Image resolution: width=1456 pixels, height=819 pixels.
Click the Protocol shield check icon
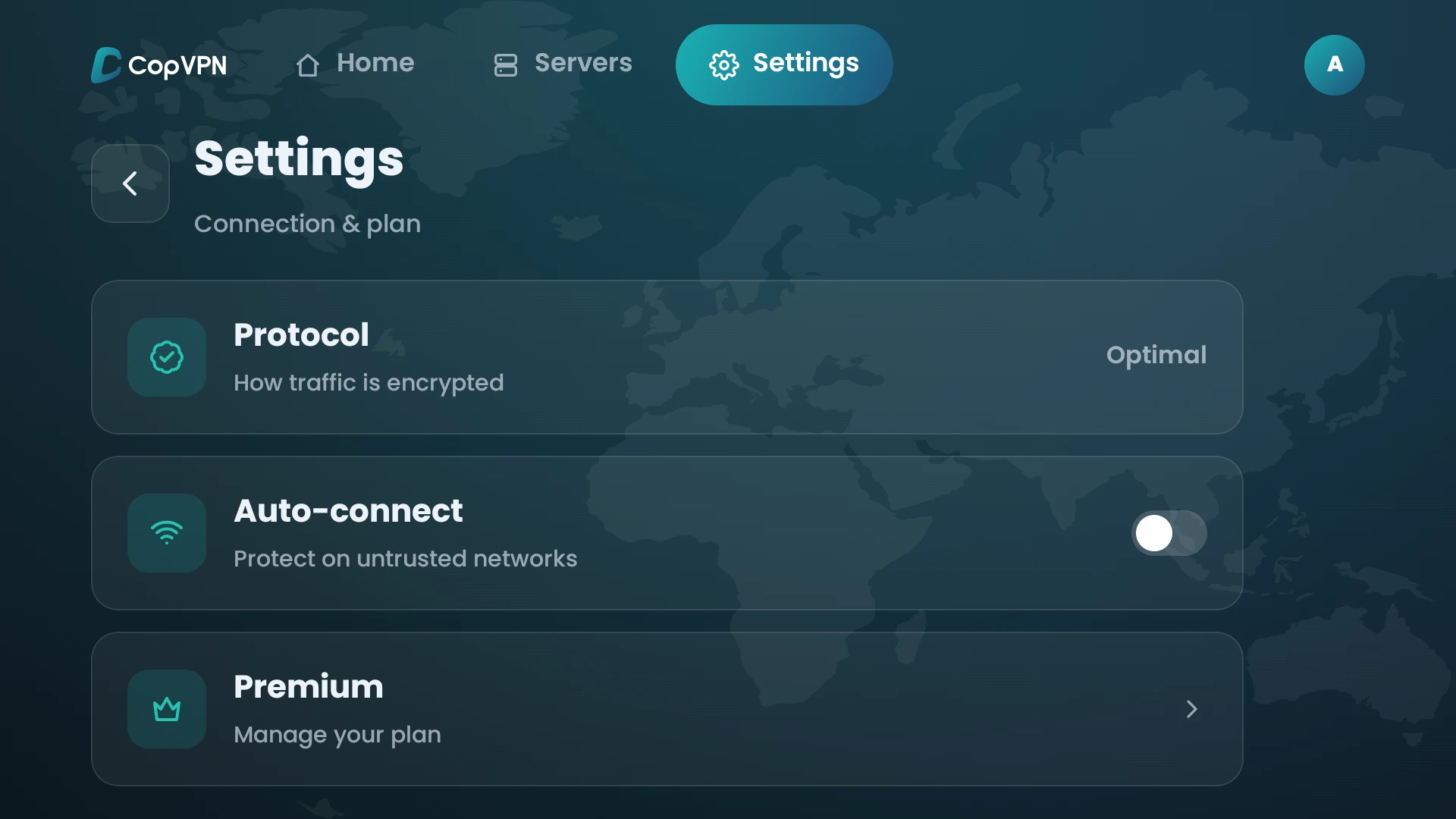tap(167, 357)
